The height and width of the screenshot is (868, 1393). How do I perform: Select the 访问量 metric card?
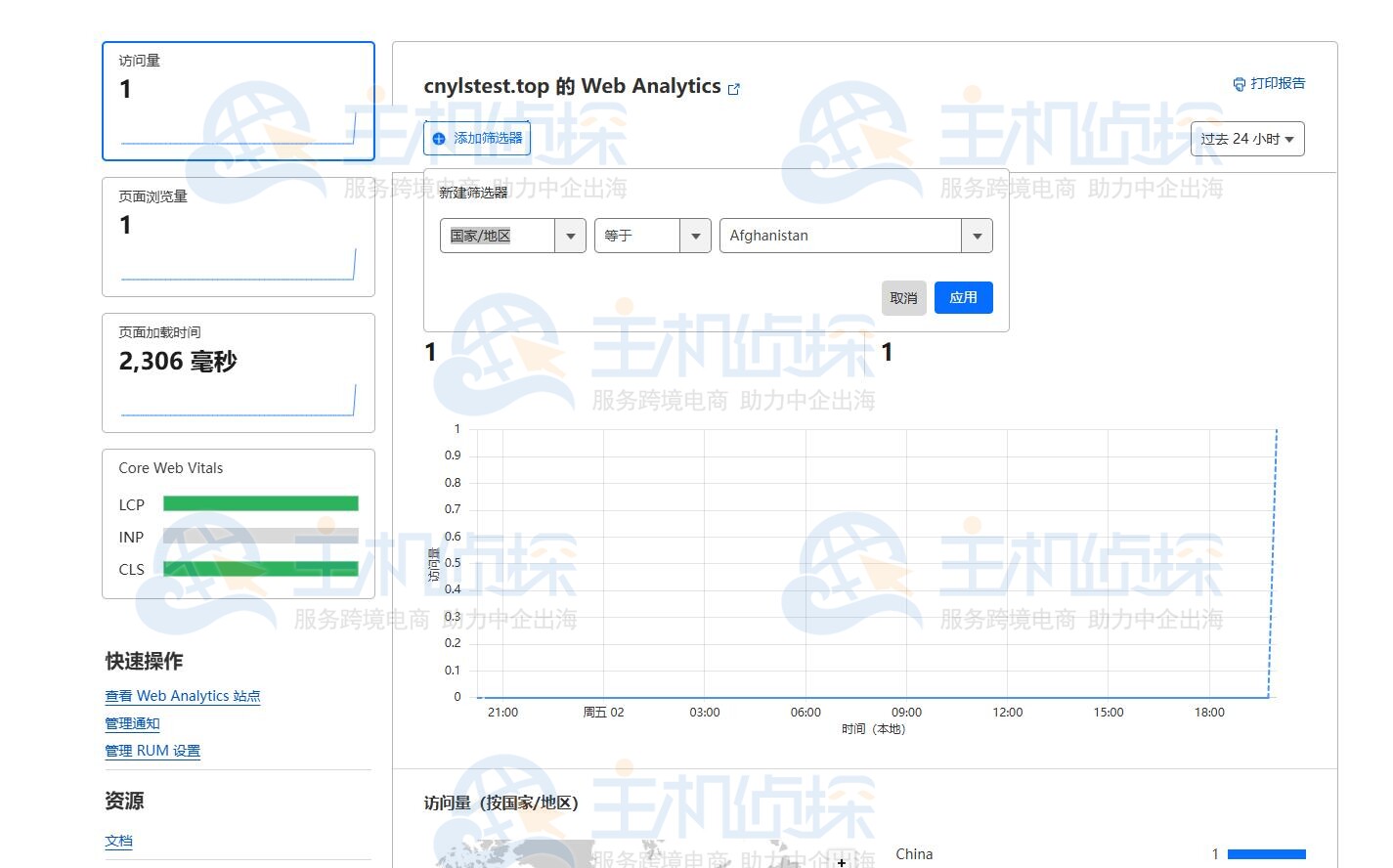pyautogui.click(x=239, y=101)
